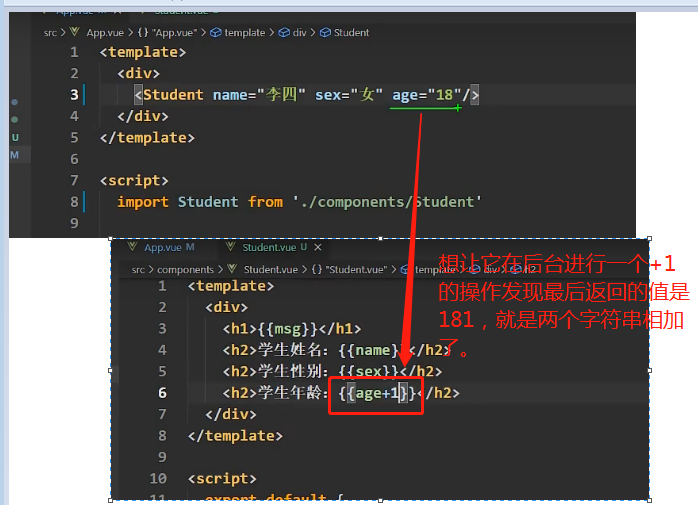The height and width of the screenshot is (505, 698).
Task: Open Student.vue breadcrumb segment
Action: point(271,269)
